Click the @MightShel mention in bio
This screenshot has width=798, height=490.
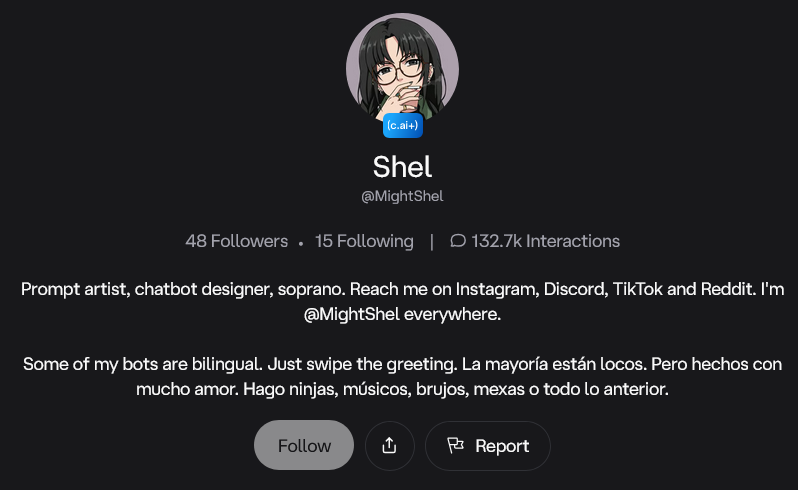[x=352, y=314]
